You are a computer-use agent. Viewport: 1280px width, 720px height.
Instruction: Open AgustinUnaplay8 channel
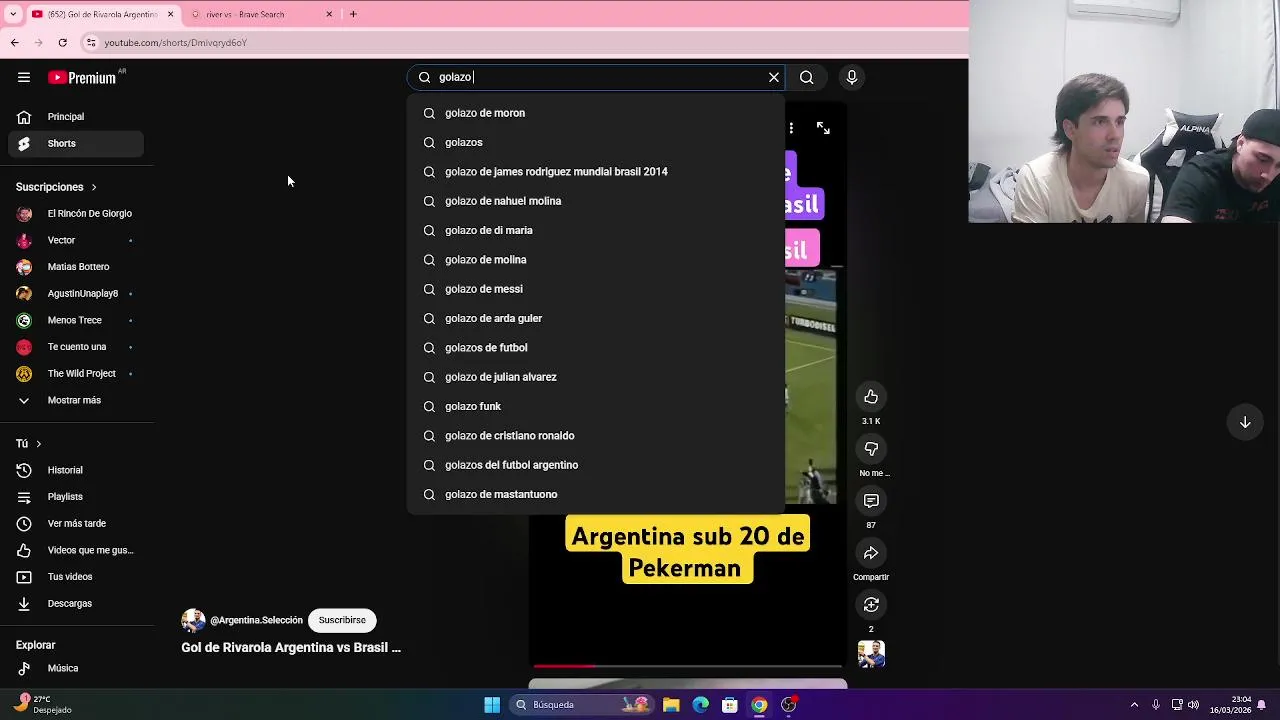(x=76, y=294)
